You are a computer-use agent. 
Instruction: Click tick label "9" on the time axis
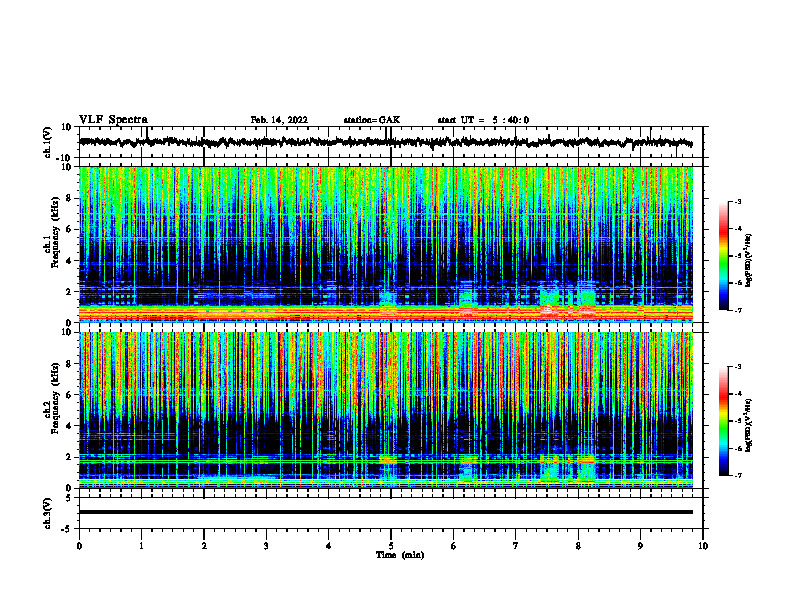640,546
